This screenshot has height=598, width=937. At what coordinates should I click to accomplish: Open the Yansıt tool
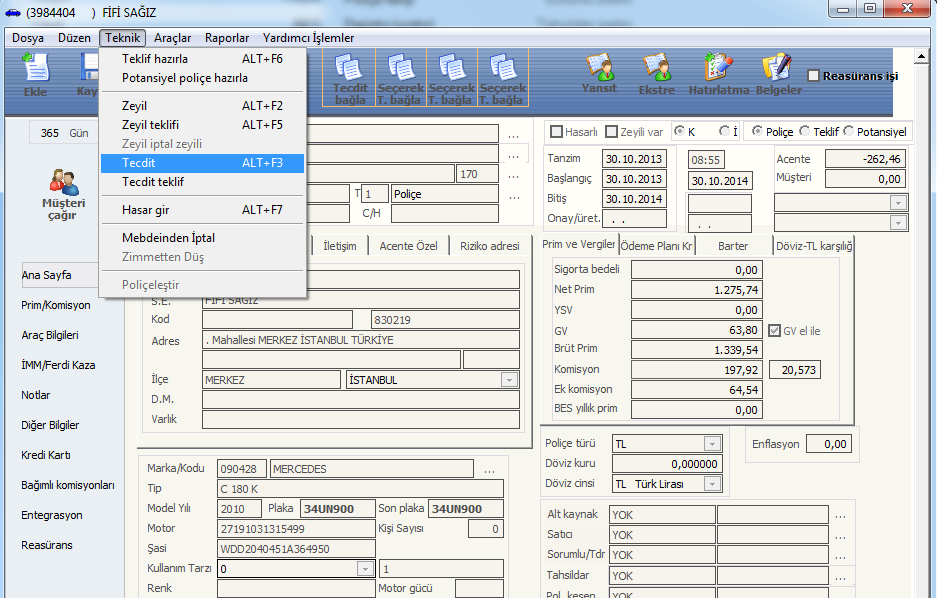[x=599, y=75]
